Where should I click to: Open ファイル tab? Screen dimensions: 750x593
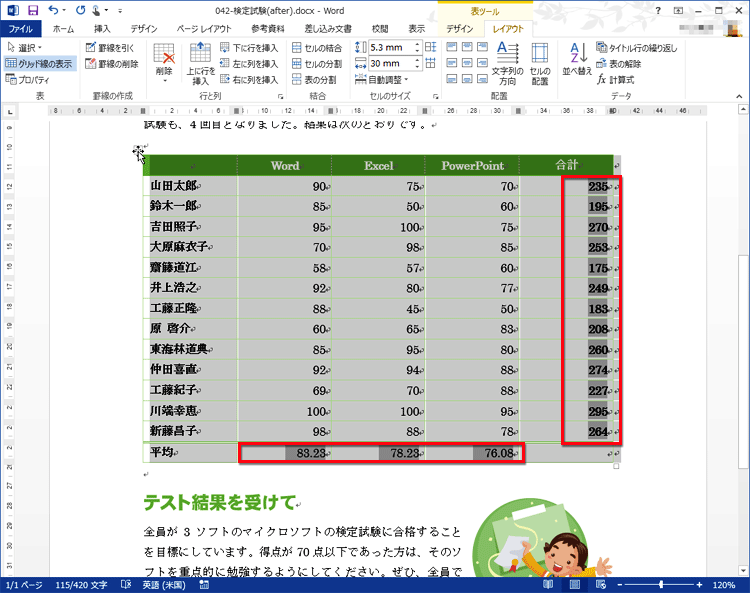tap(21, 29)
